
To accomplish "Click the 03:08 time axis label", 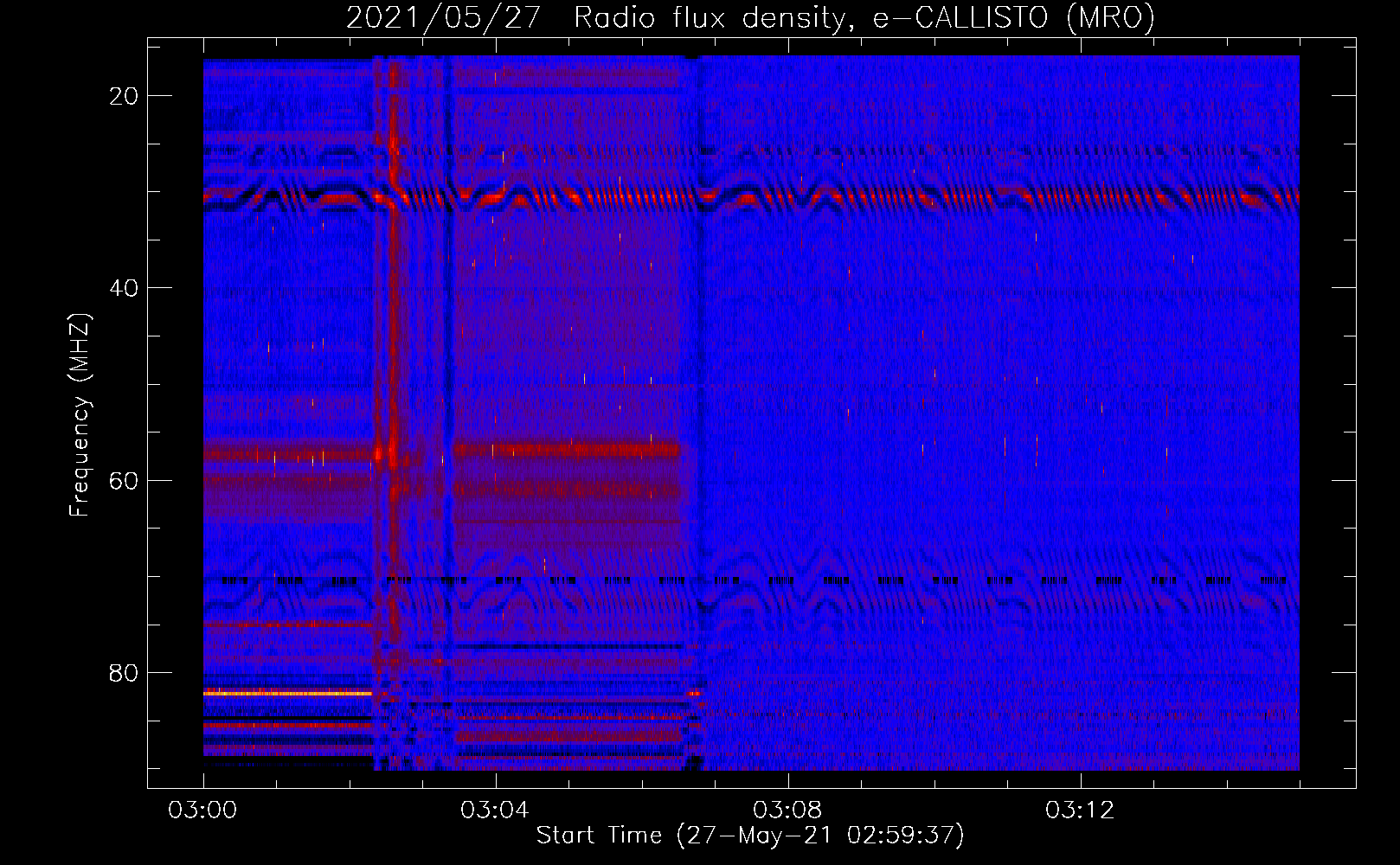I will pos(787,811).
